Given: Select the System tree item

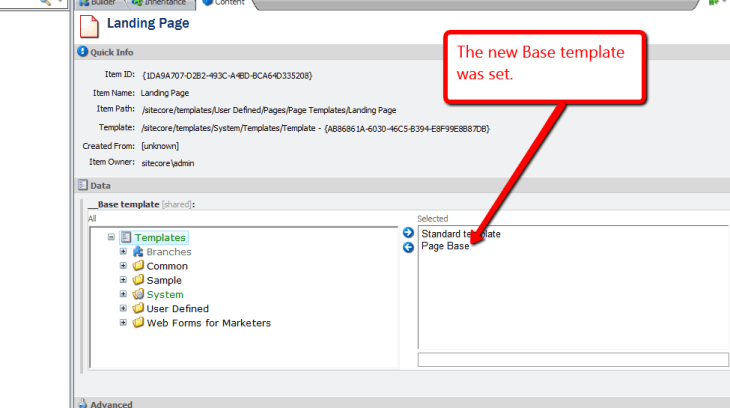Looking at the screenshot, I should tap(165, 294).
